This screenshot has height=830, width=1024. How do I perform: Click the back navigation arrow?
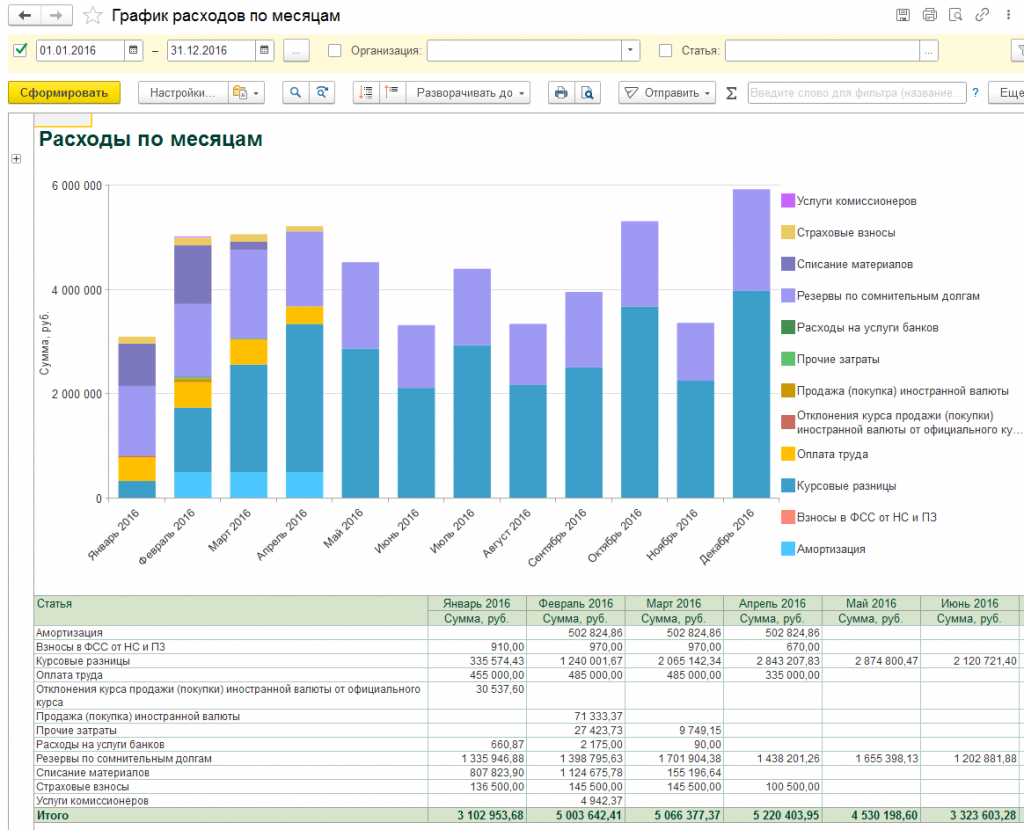click(25, 15)
